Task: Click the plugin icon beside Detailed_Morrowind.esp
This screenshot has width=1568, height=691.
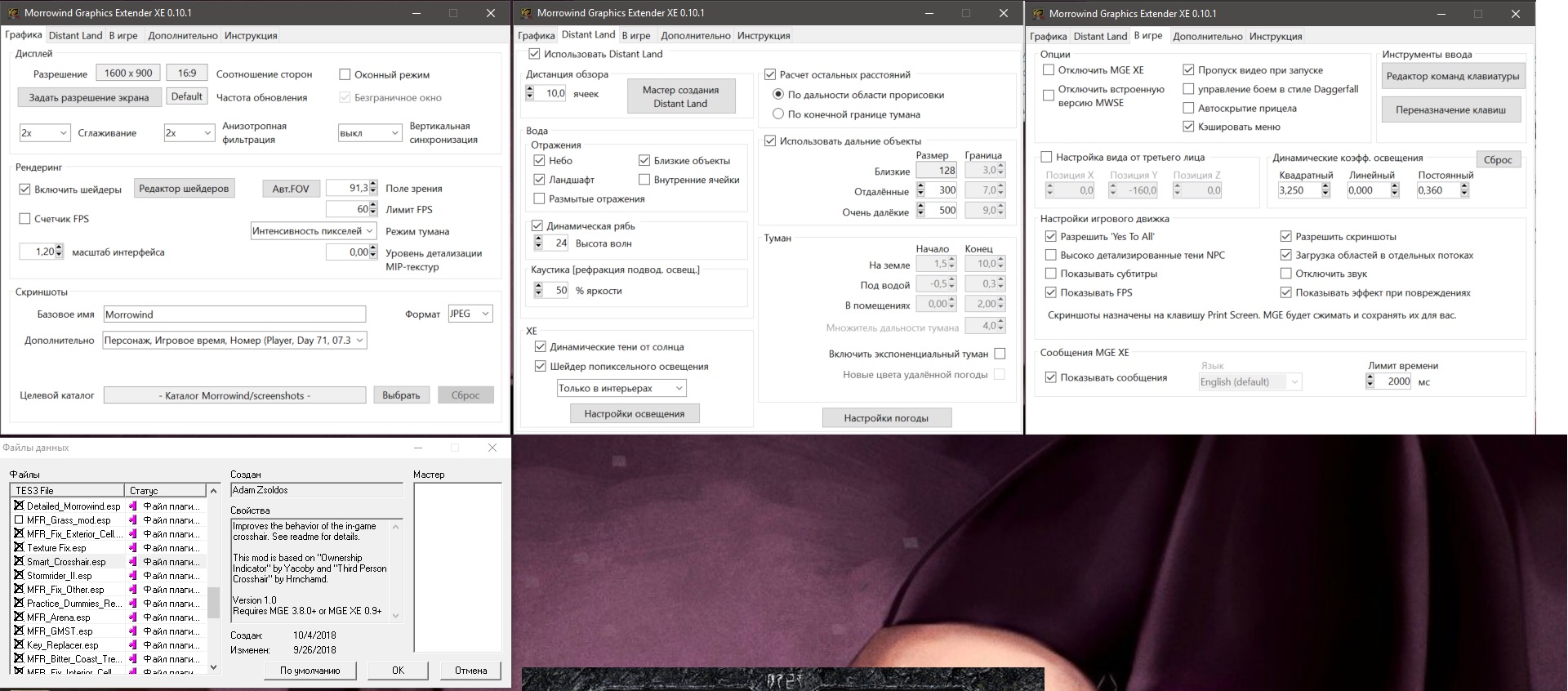Action: point(133,506)
